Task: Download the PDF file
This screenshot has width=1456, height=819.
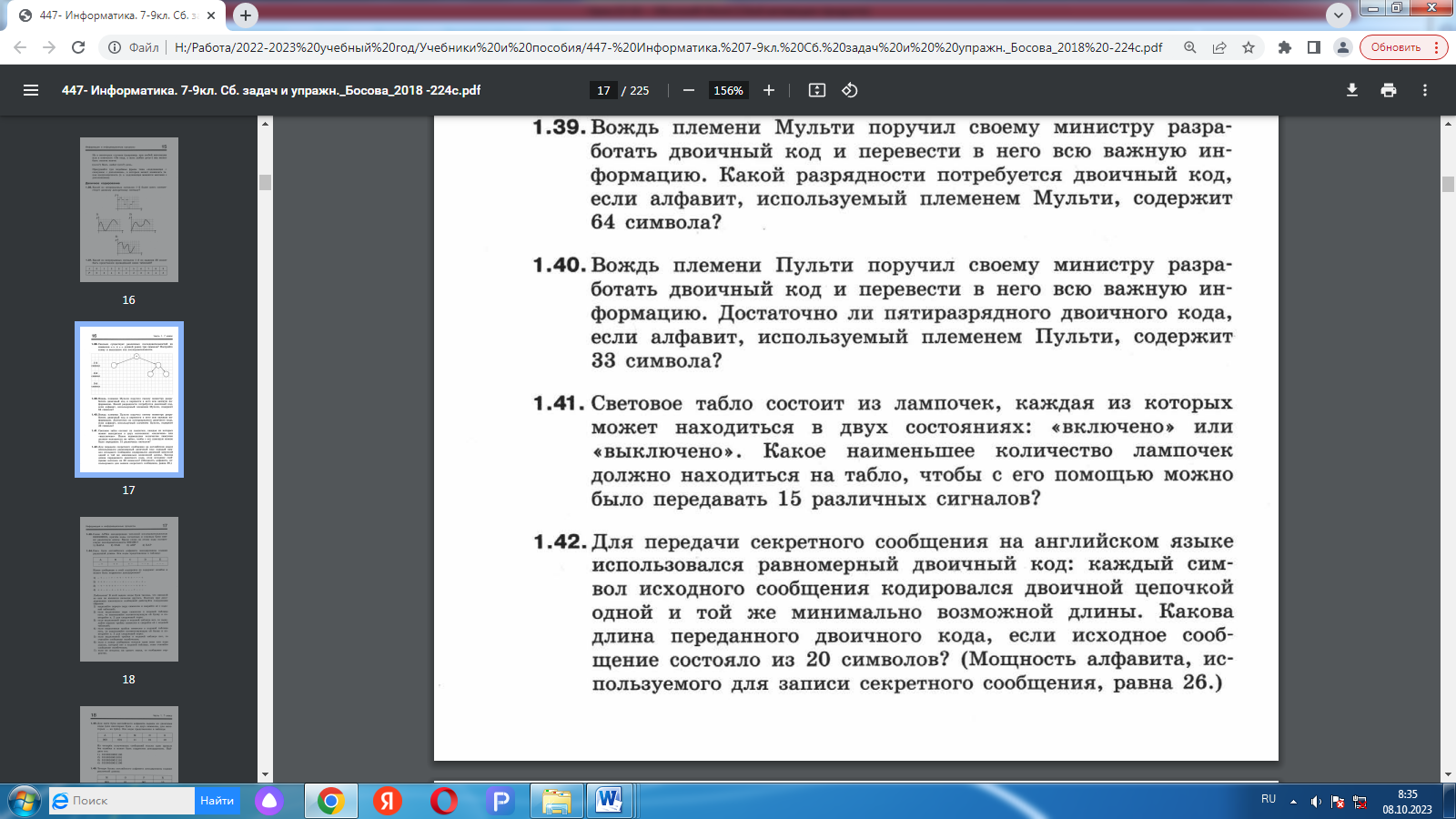Action: click(1352, 90)
